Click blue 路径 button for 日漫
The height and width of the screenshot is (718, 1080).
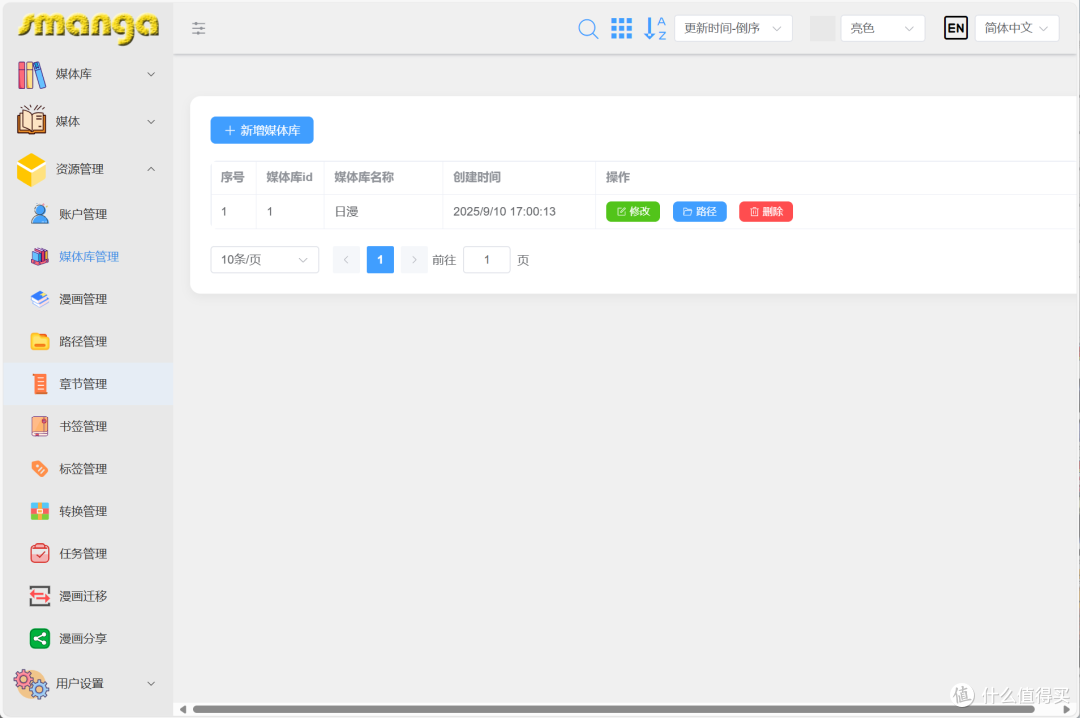[x=699, y=212]
